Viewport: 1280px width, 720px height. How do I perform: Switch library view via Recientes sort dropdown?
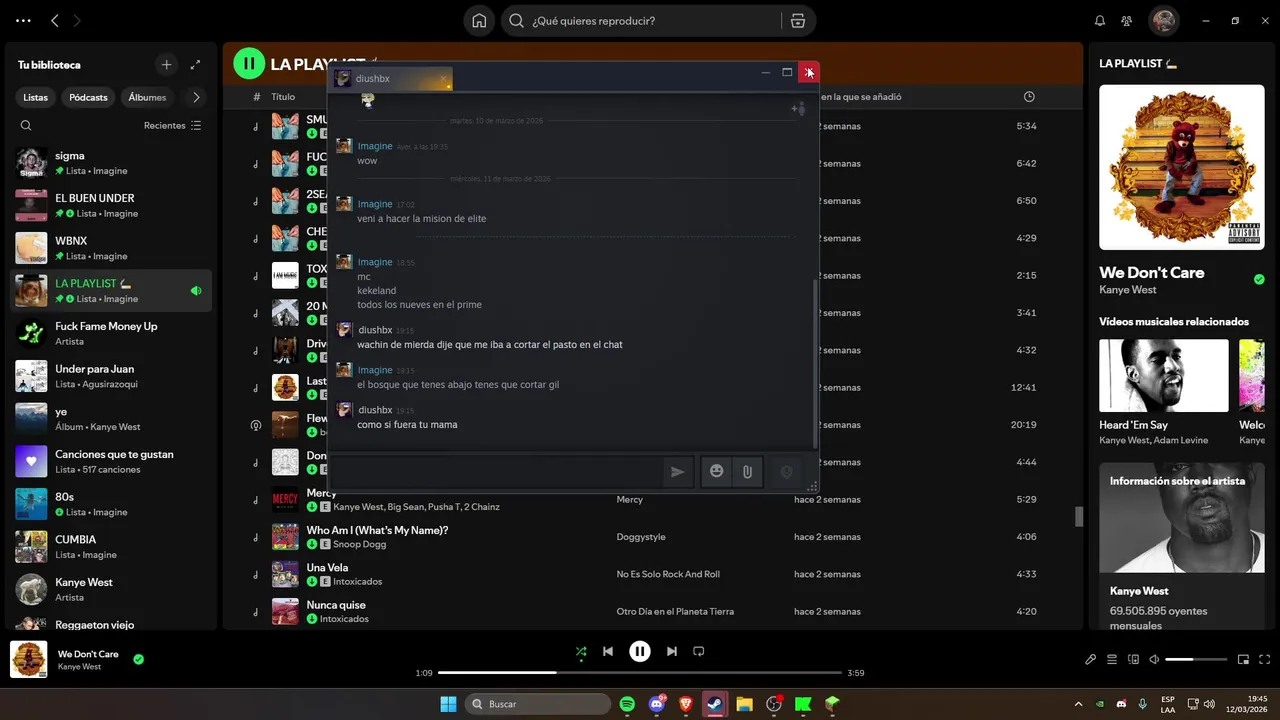pos(172,126)
